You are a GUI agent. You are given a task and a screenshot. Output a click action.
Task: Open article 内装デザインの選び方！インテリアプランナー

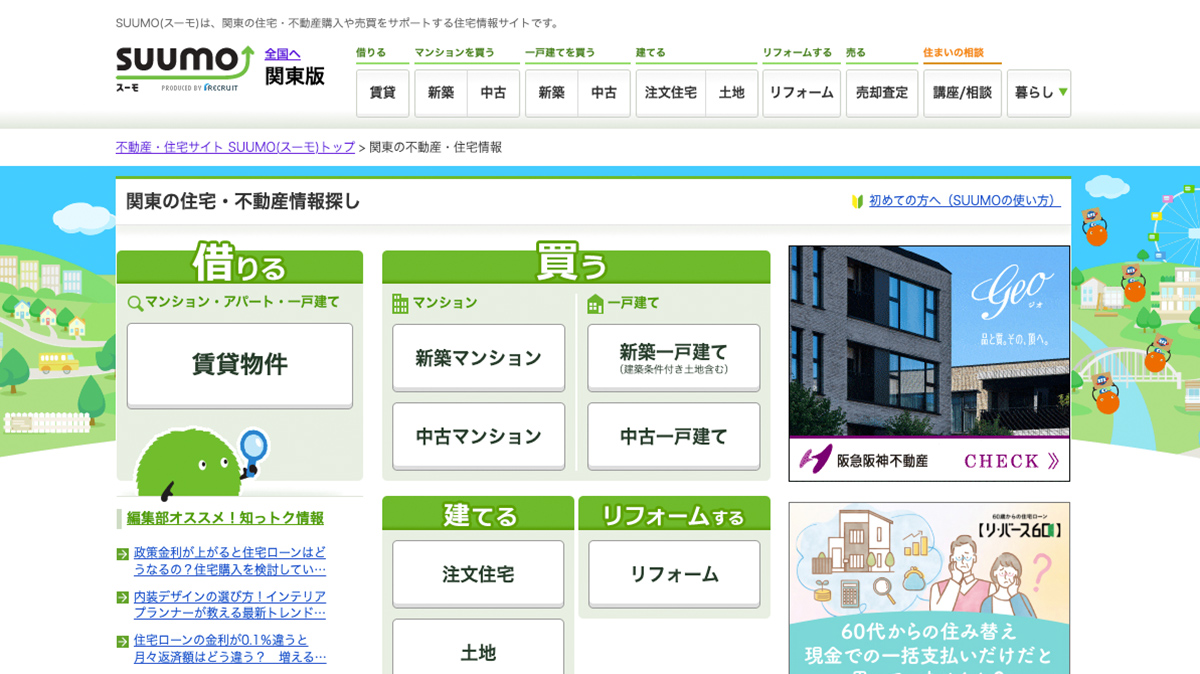[230, 605]
